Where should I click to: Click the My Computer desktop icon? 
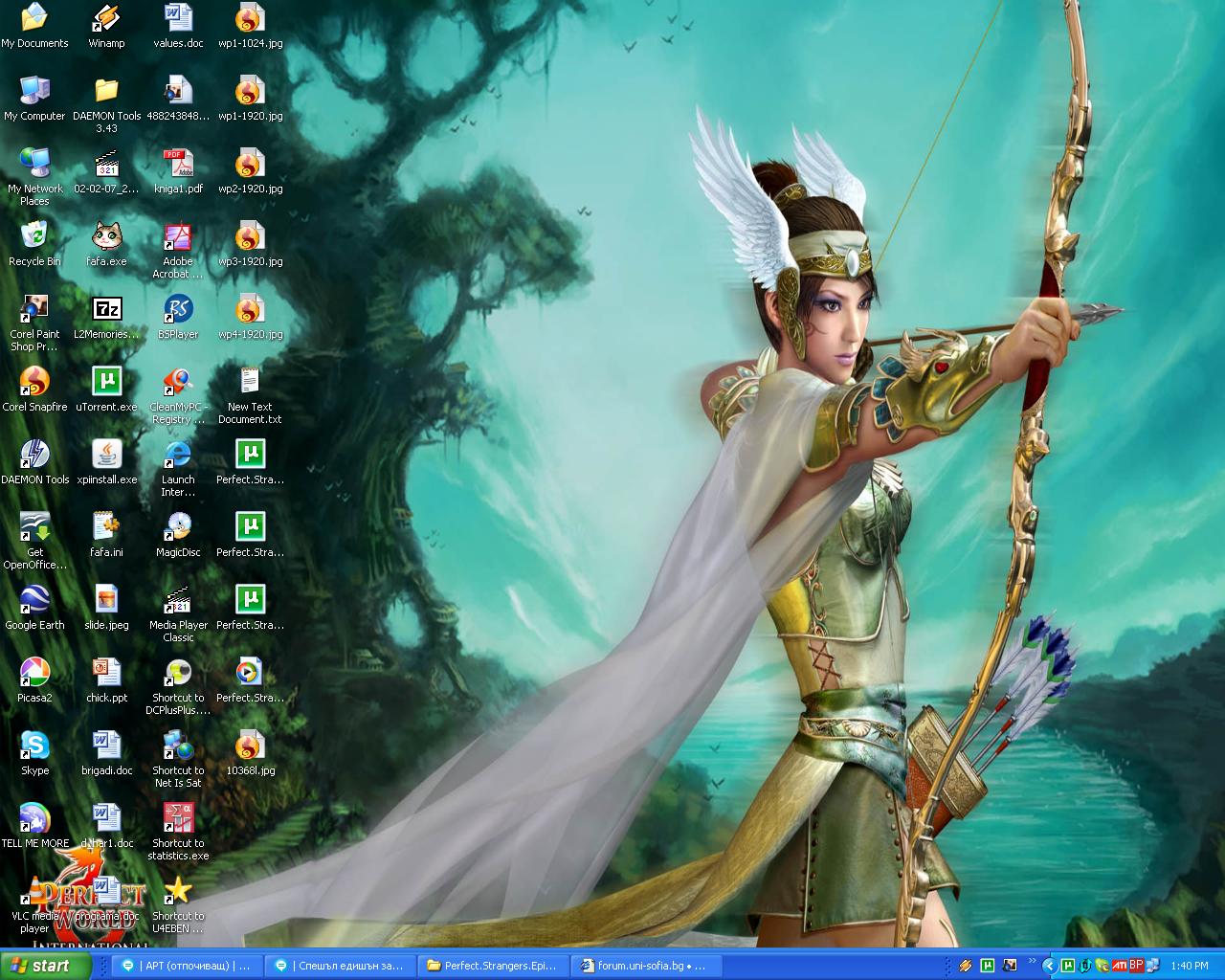(x=34, y=92)
